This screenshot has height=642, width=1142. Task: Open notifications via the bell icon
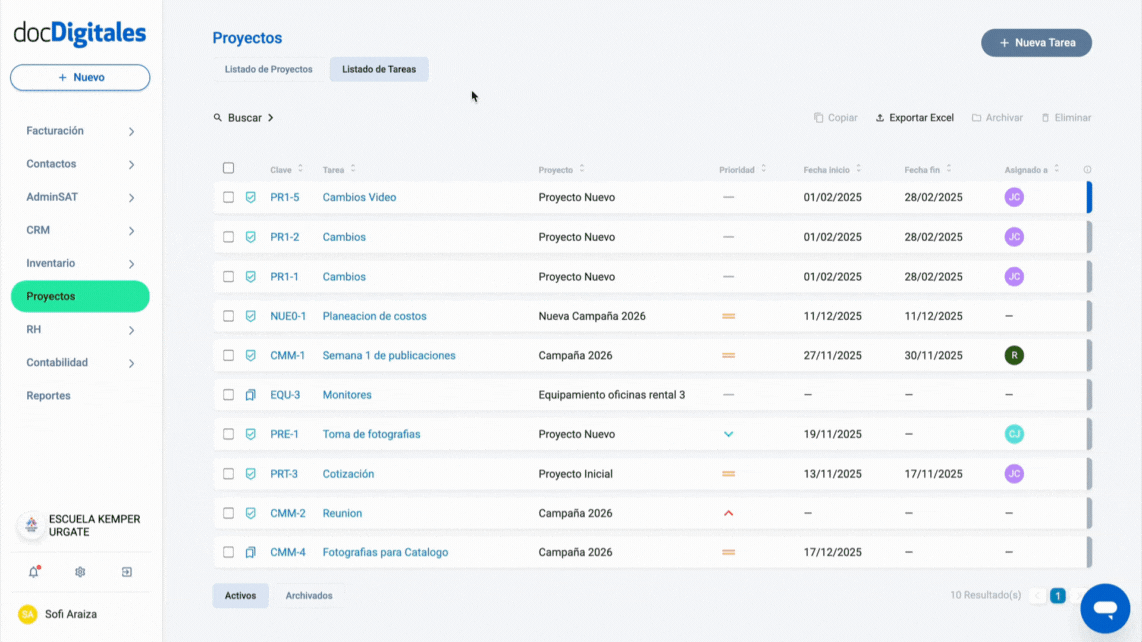coord(33,571)
